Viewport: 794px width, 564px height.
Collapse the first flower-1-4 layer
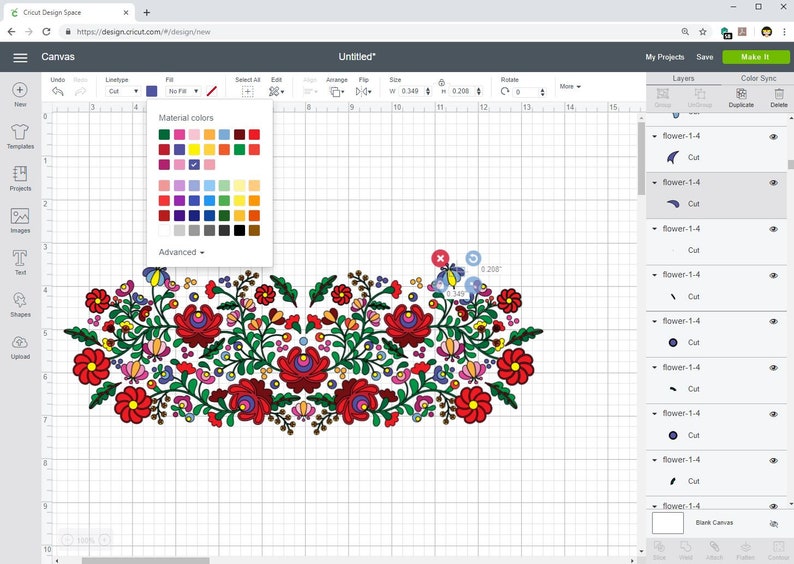[654, 136]
